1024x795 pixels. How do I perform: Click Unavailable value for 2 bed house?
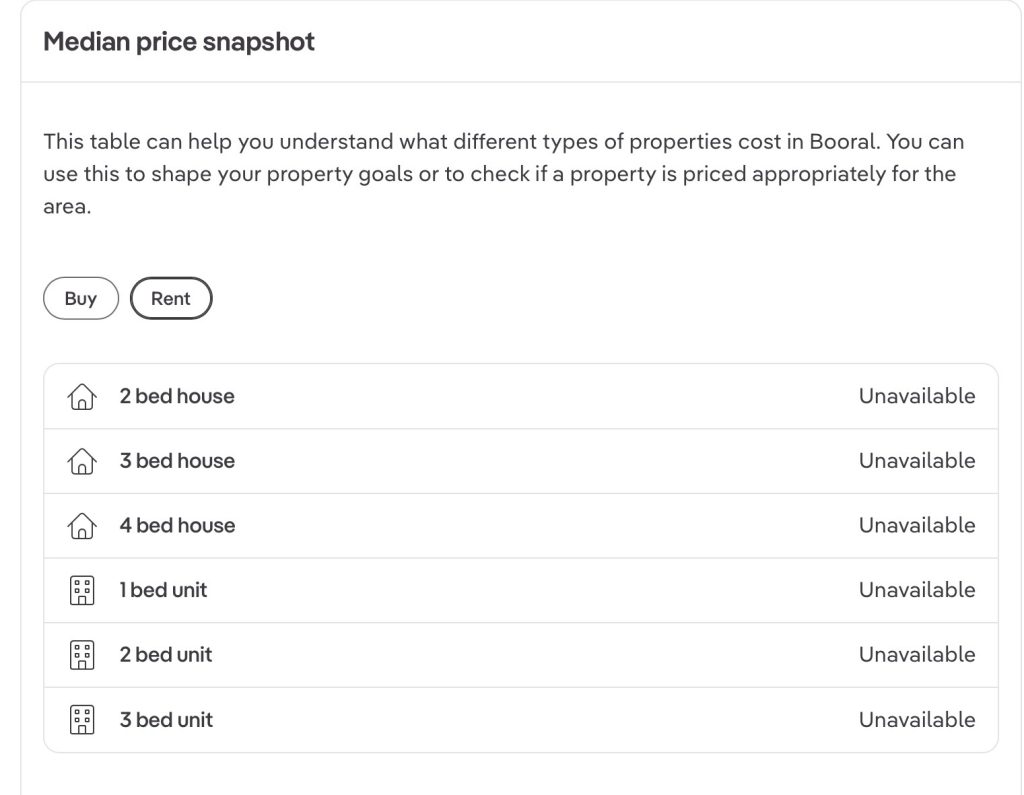(x=916, y=396)
